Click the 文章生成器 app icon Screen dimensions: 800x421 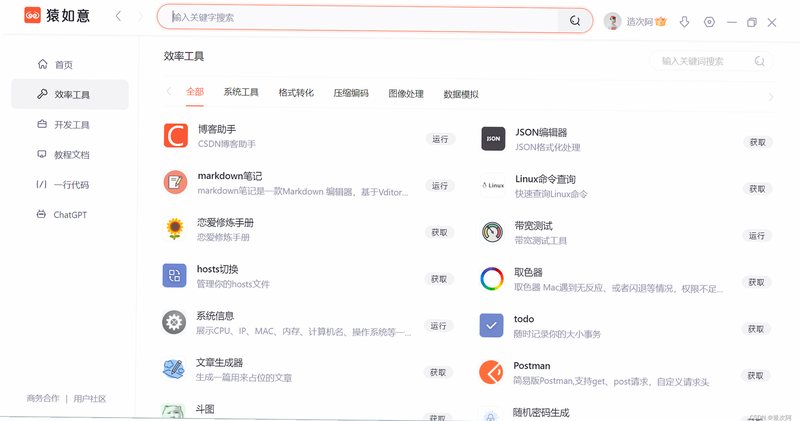173,369
